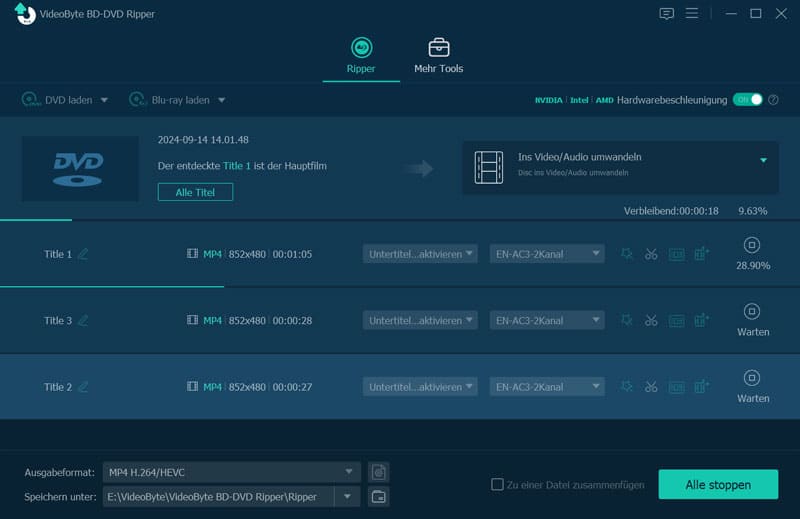The height and width of the screenshot is (519, 800).
Task: Open the output folder browse icon
Action: pyautogui.click(x=378, y=496)
